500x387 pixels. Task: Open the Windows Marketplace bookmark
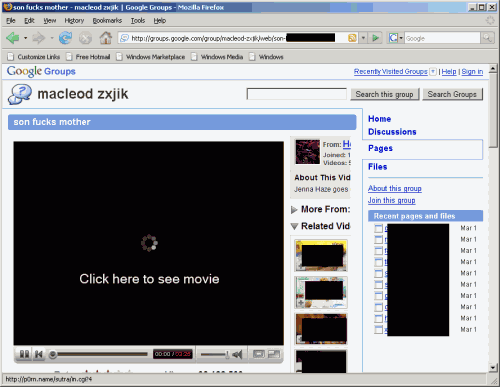click(x=151, y=57)
